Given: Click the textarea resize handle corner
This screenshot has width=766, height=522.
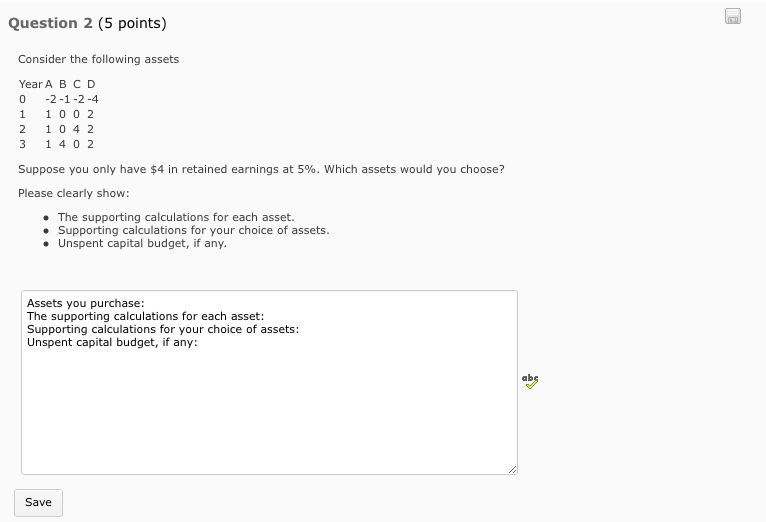Looking at the screenshot, I should pyautogui.click(x=512, y=469).
